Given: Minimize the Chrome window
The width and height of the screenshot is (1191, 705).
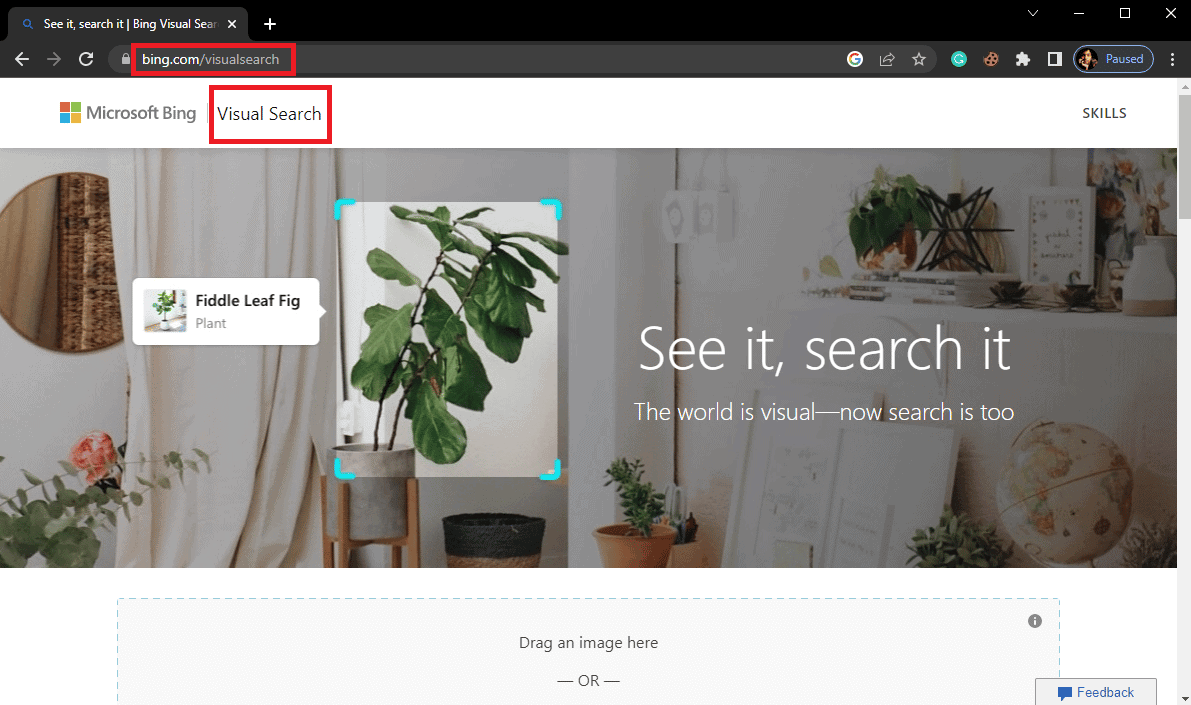Looking at the screenshot, I should click(1079, 13).
